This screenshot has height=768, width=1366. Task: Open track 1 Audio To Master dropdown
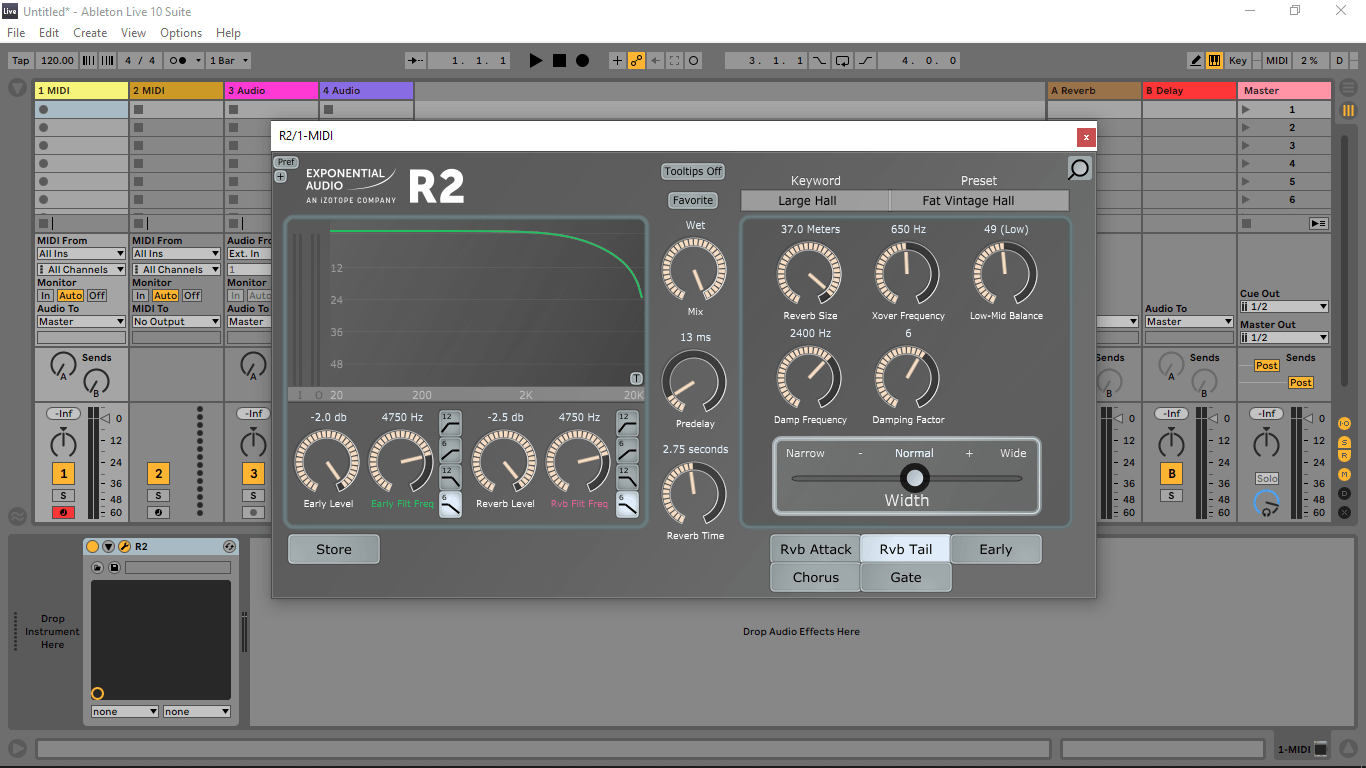click(x=82, y=322)
